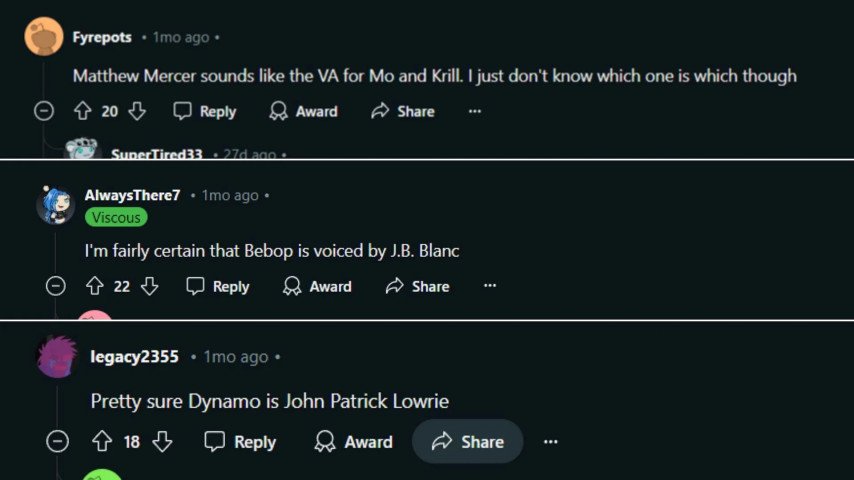Reply to legacy2355's comment
Screen dimensions: 854x480
click(240, 441)
